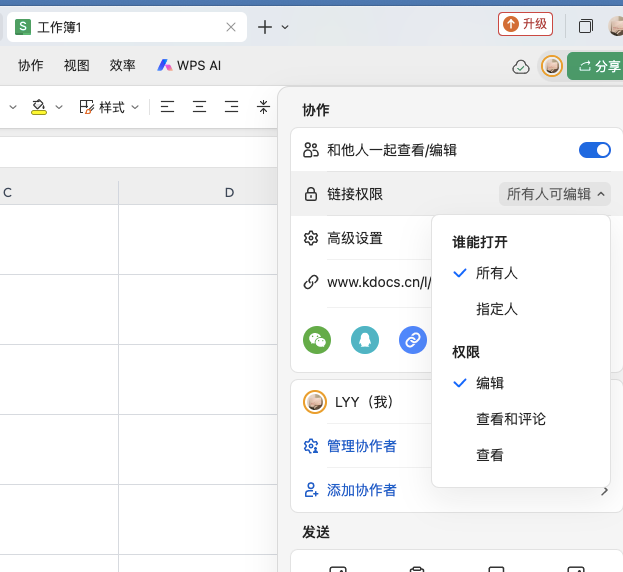This screenshot has height=572, width=623.
Task: Click the QQ share icon
Action: (x=365, y=340)
